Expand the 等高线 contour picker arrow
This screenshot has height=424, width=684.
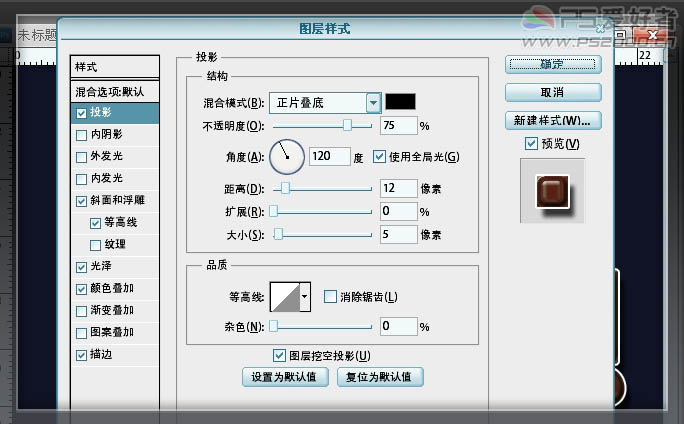[x=305, y=297]
